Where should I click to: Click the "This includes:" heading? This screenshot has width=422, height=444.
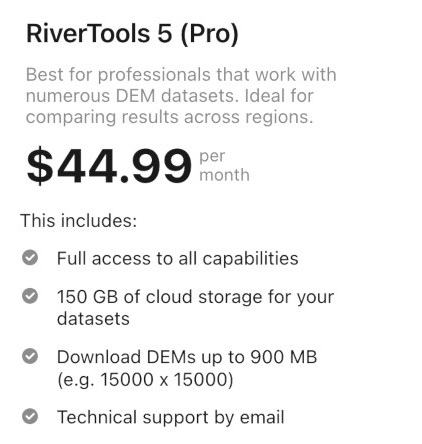click(x=79, y=221)
